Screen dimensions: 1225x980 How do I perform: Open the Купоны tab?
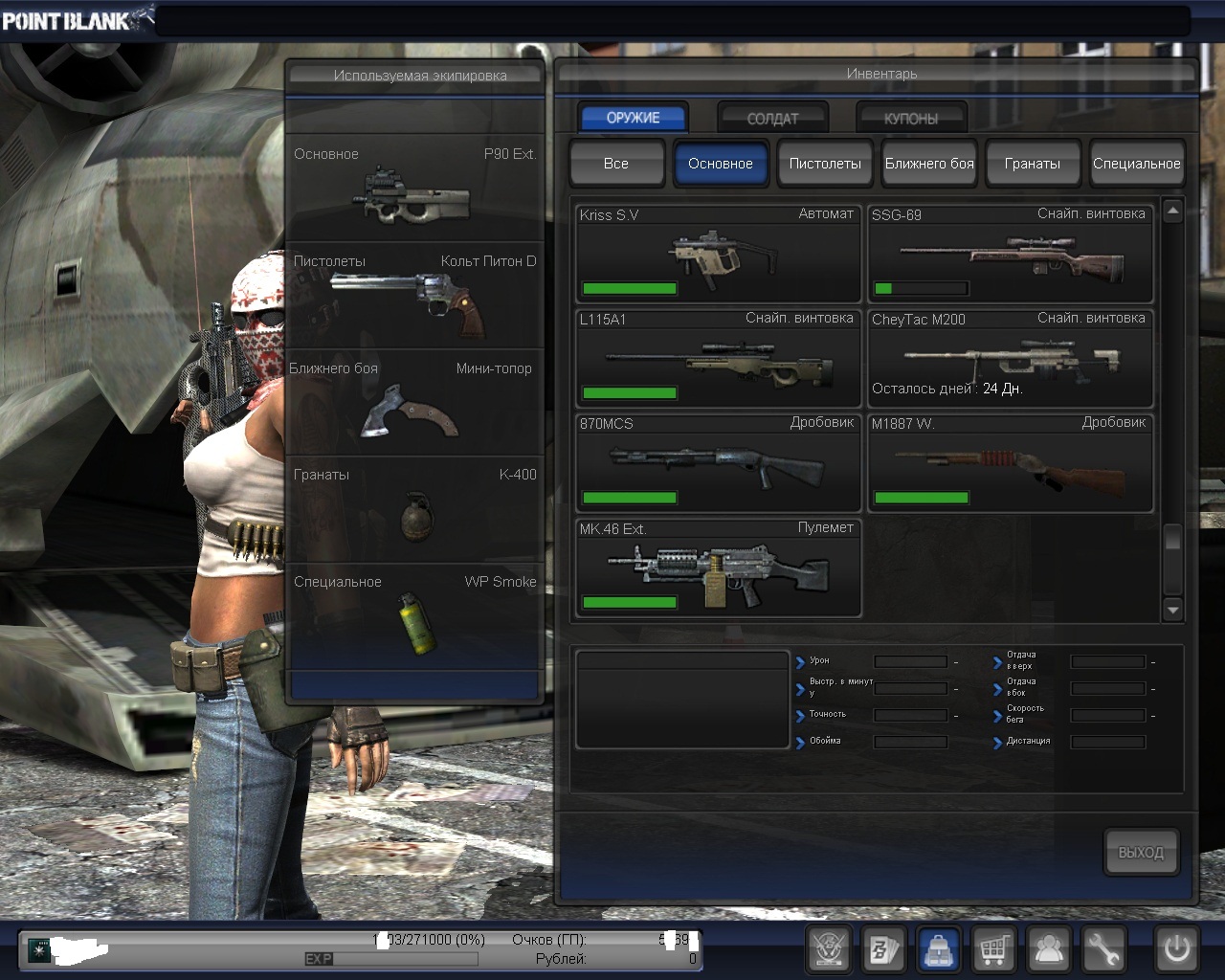tap(911, 119)
